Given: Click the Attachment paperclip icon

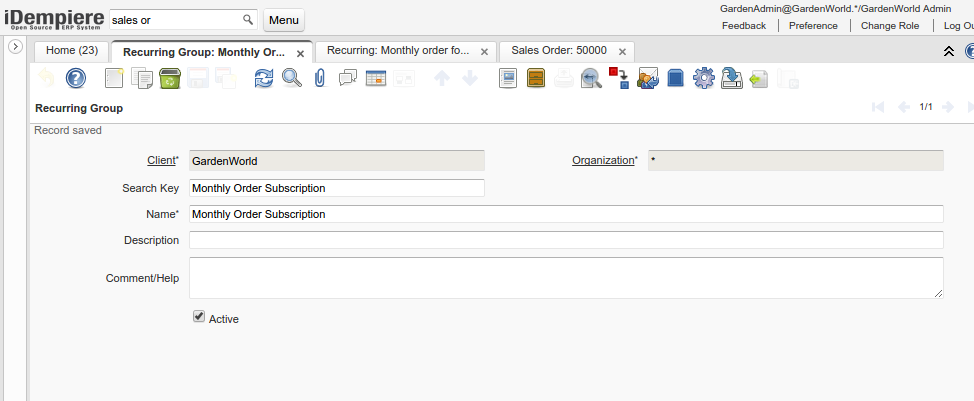Looking at the screenshot, I should (x=320, y=78).
